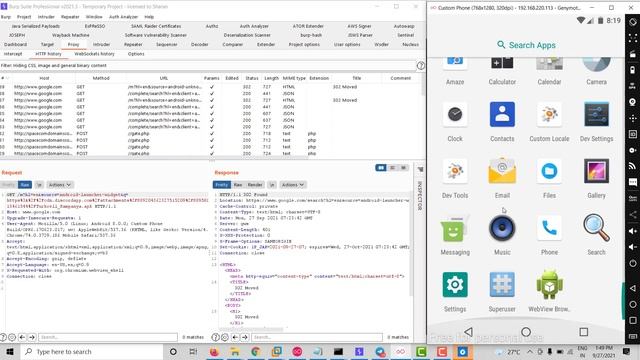Show hidden icons in the system tray
Image resolution: width=640 pixels, height=360 pixels.
pos(529,351)
